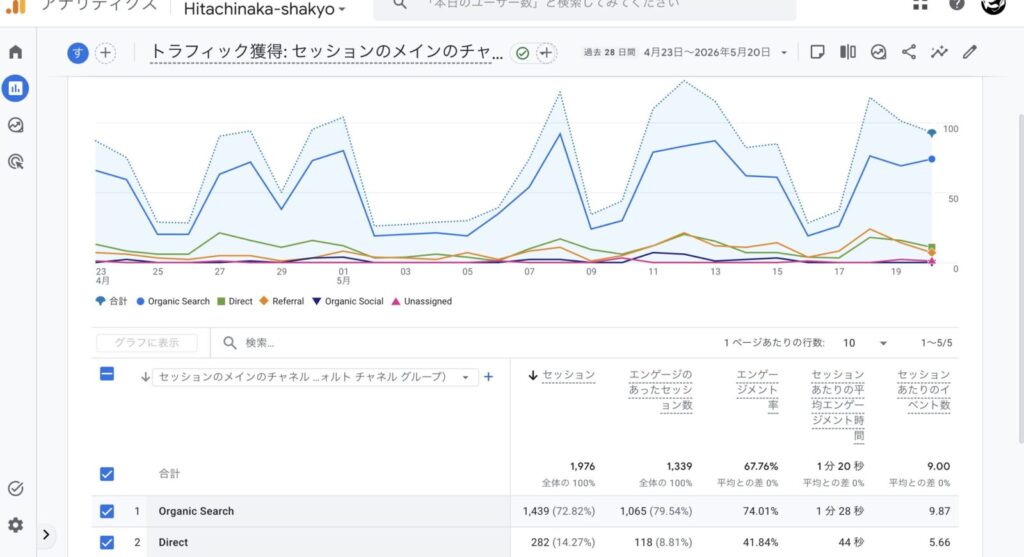Toggle Direct legend item
This screenshot has height=557, width=1024.
234,301
